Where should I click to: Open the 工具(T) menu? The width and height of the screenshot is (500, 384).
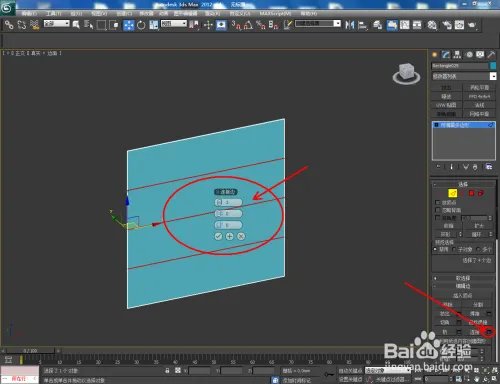[x=53, y=13]
